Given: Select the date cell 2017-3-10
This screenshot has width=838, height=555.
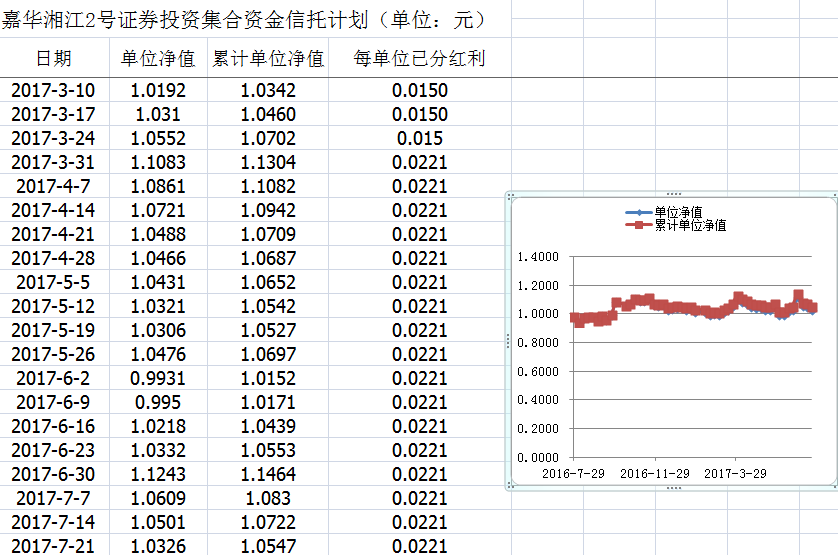Looking at the screenshot, I should pyautogui.click(x=54, y=91).
